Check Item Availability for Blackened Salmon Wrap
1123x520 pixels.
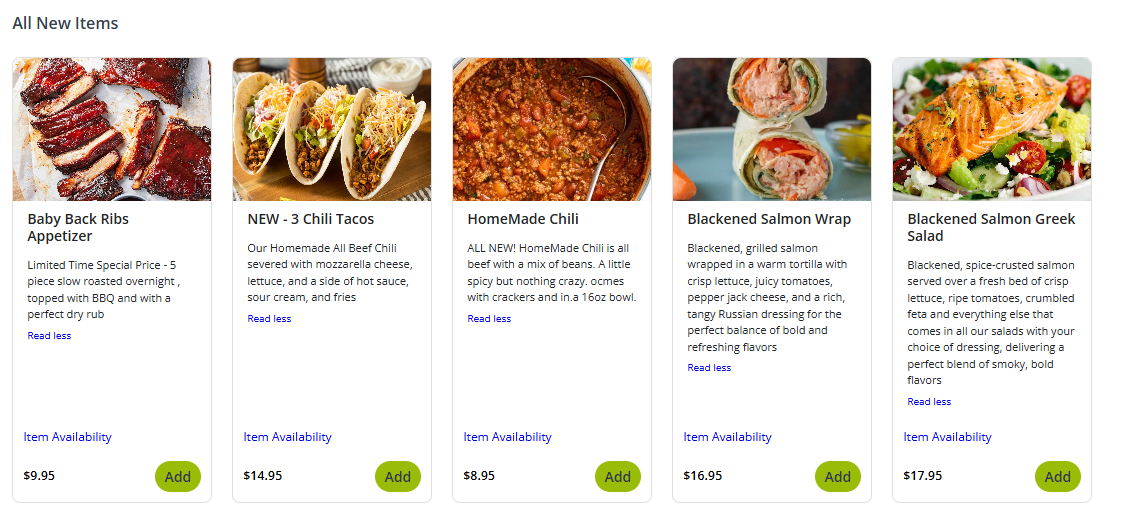(x=728, y=437)
